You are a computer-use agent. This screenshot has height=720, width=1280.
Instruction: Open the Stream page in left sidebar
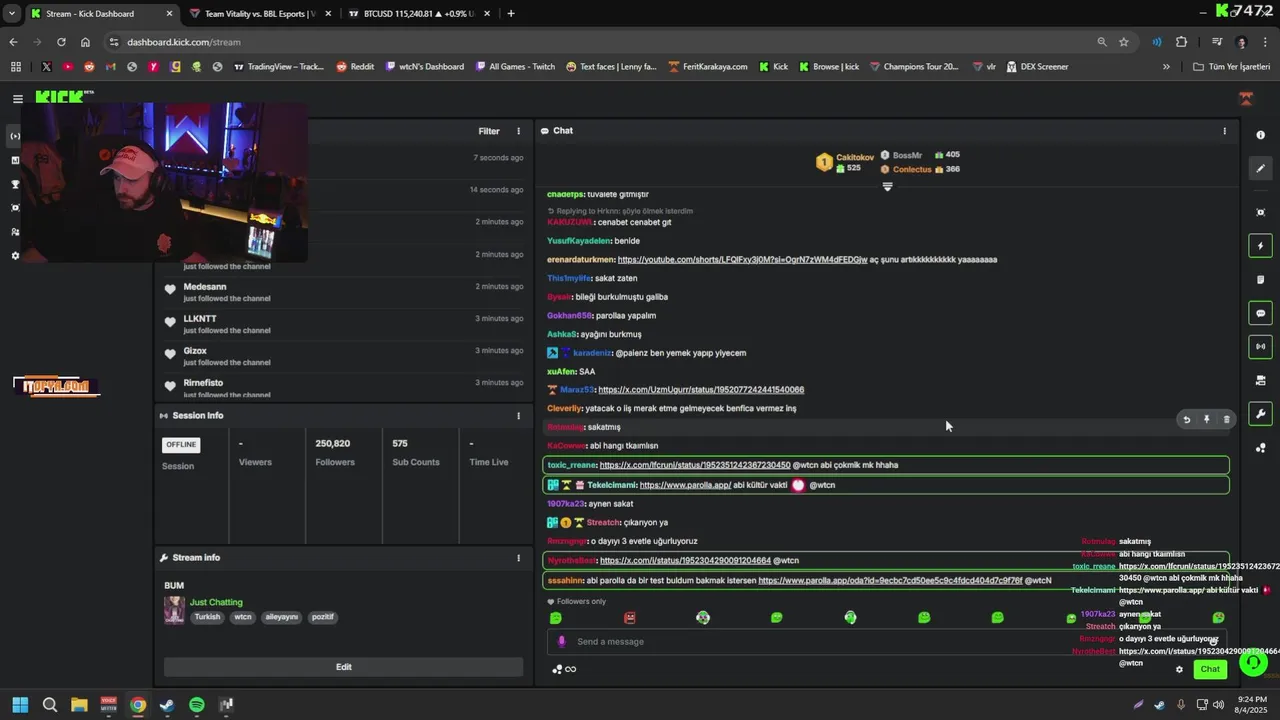[x=15, y=136]
